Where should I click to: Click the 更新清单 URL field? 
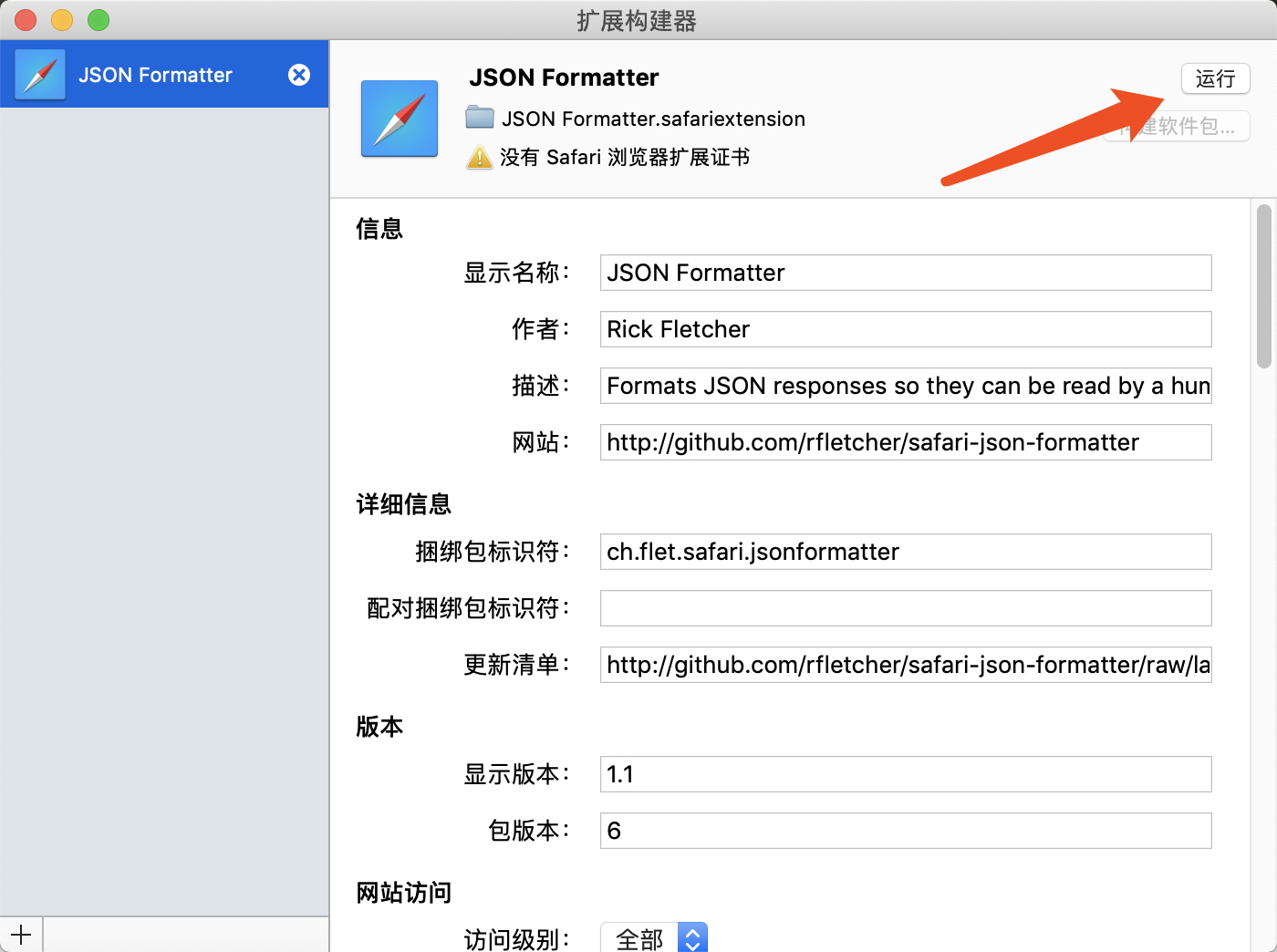pos(906,665)
